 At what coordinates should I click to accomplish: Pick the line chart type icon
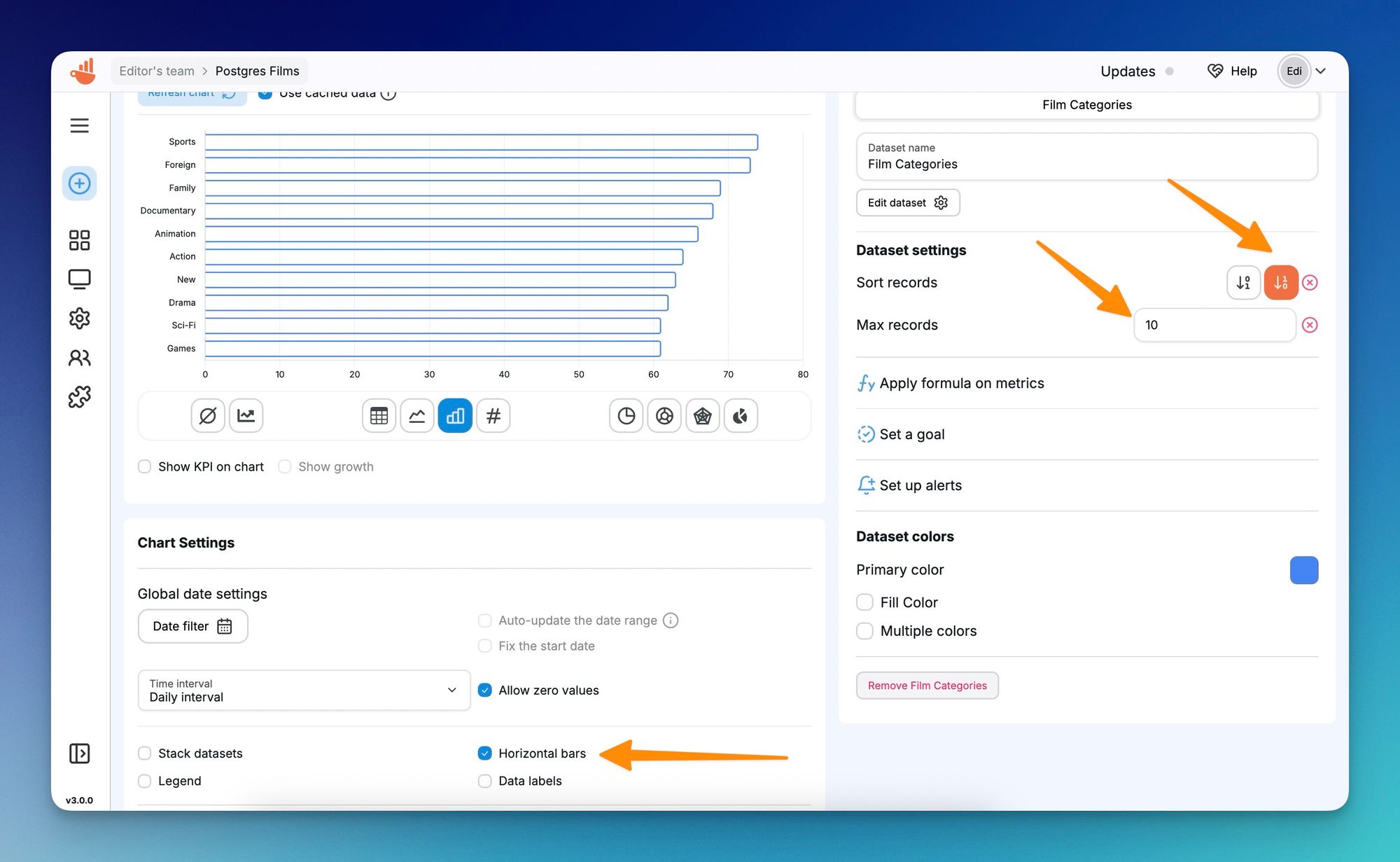click(x=417, y=416)
